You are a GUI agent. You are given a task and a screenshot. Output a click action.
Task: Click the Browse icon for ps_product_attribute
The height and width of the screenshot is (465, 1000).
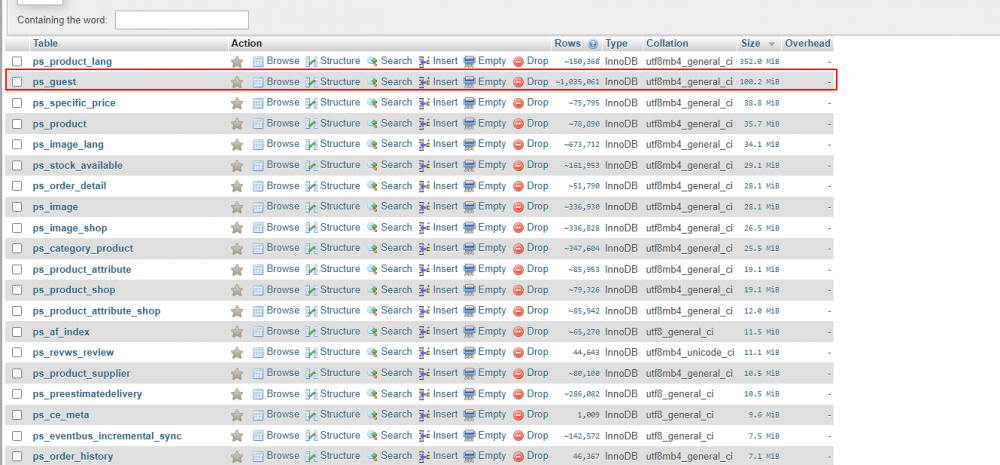tap(258, 270)
